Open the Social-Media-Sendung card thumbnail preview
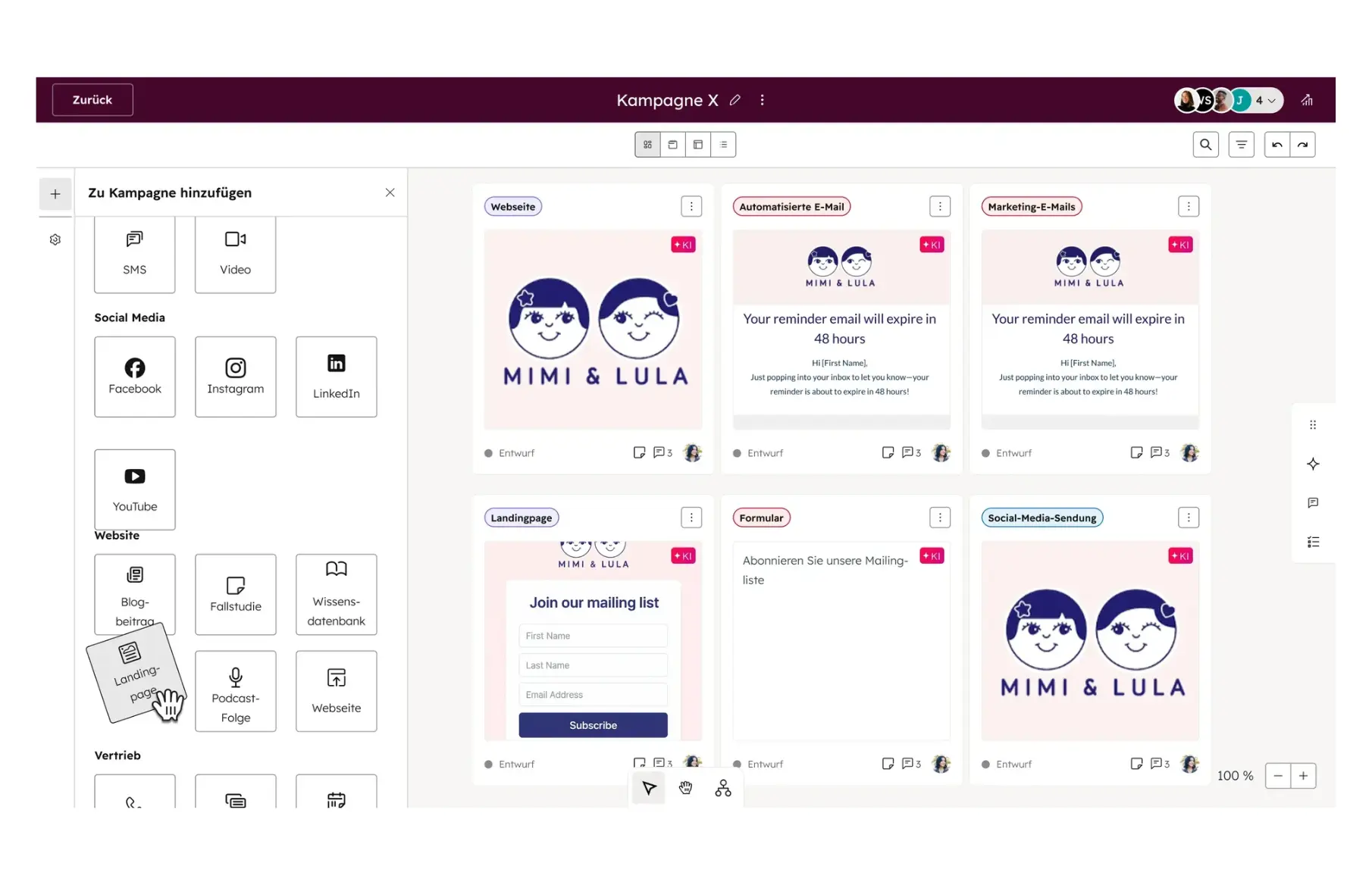This screenshot has width=1372, height=885. pos(1090,641)
